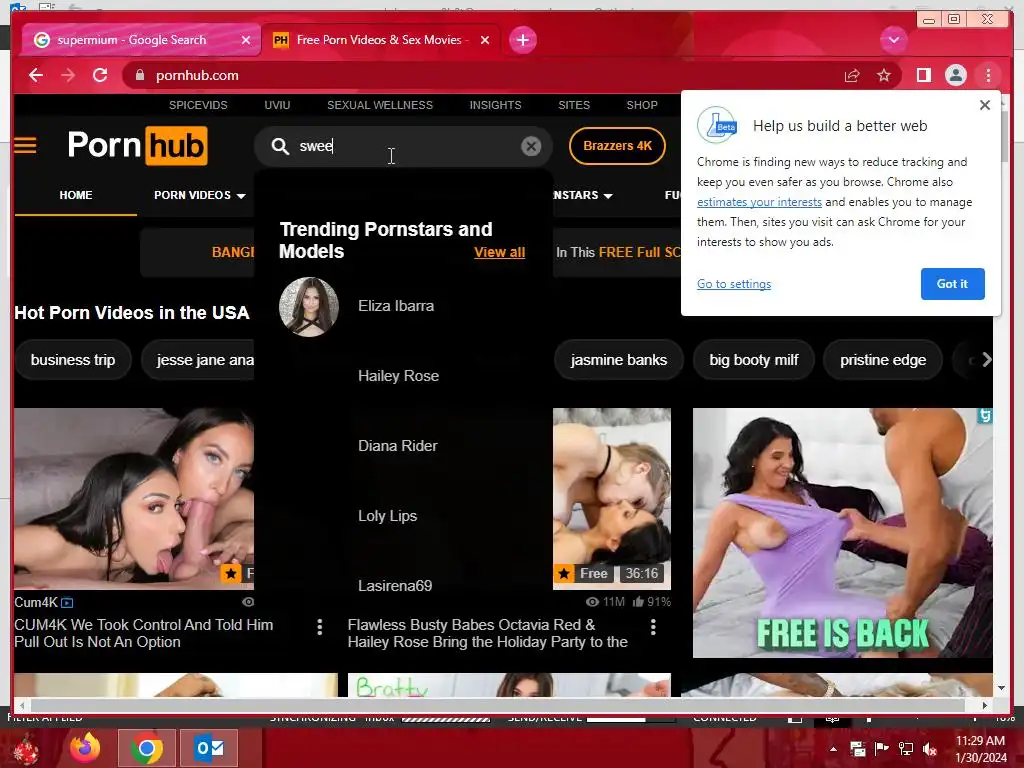Follow the Go to settings link
Screen dimensions: 1024x768
734,284
